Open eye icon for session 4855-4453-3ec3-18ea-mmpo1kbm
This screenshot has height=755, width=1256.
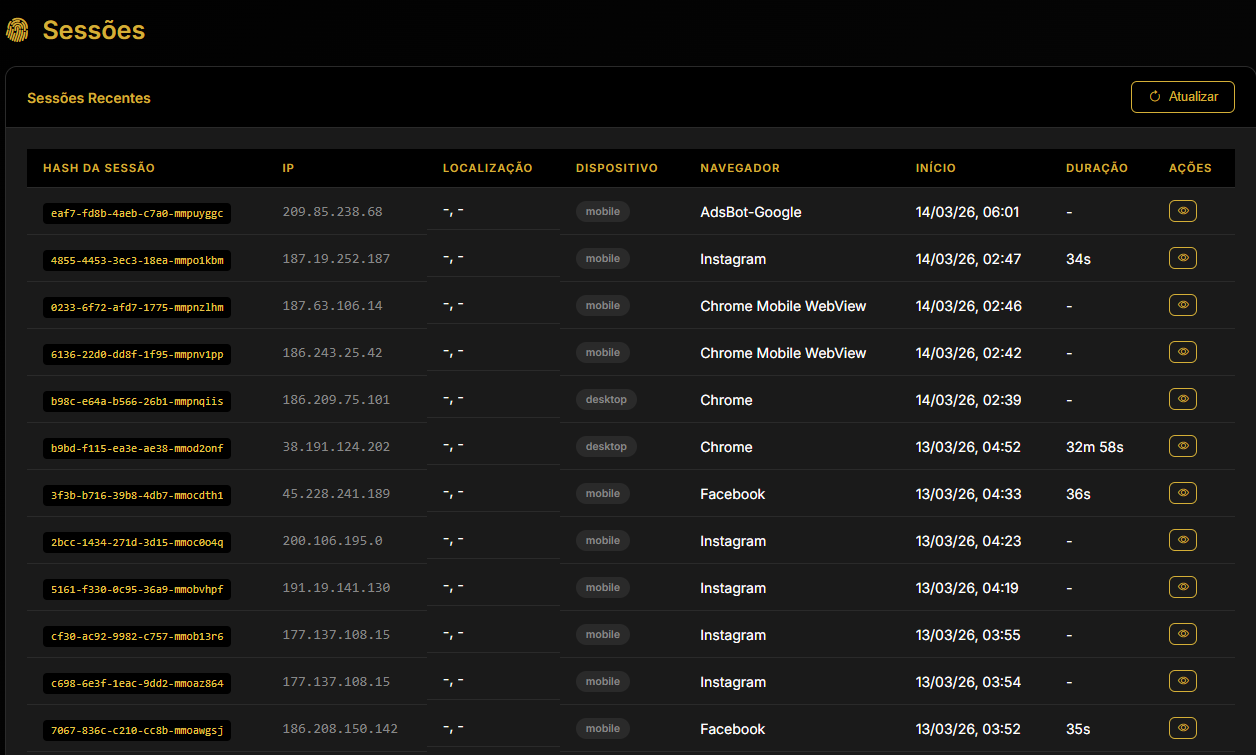(x=1182, y=258)
